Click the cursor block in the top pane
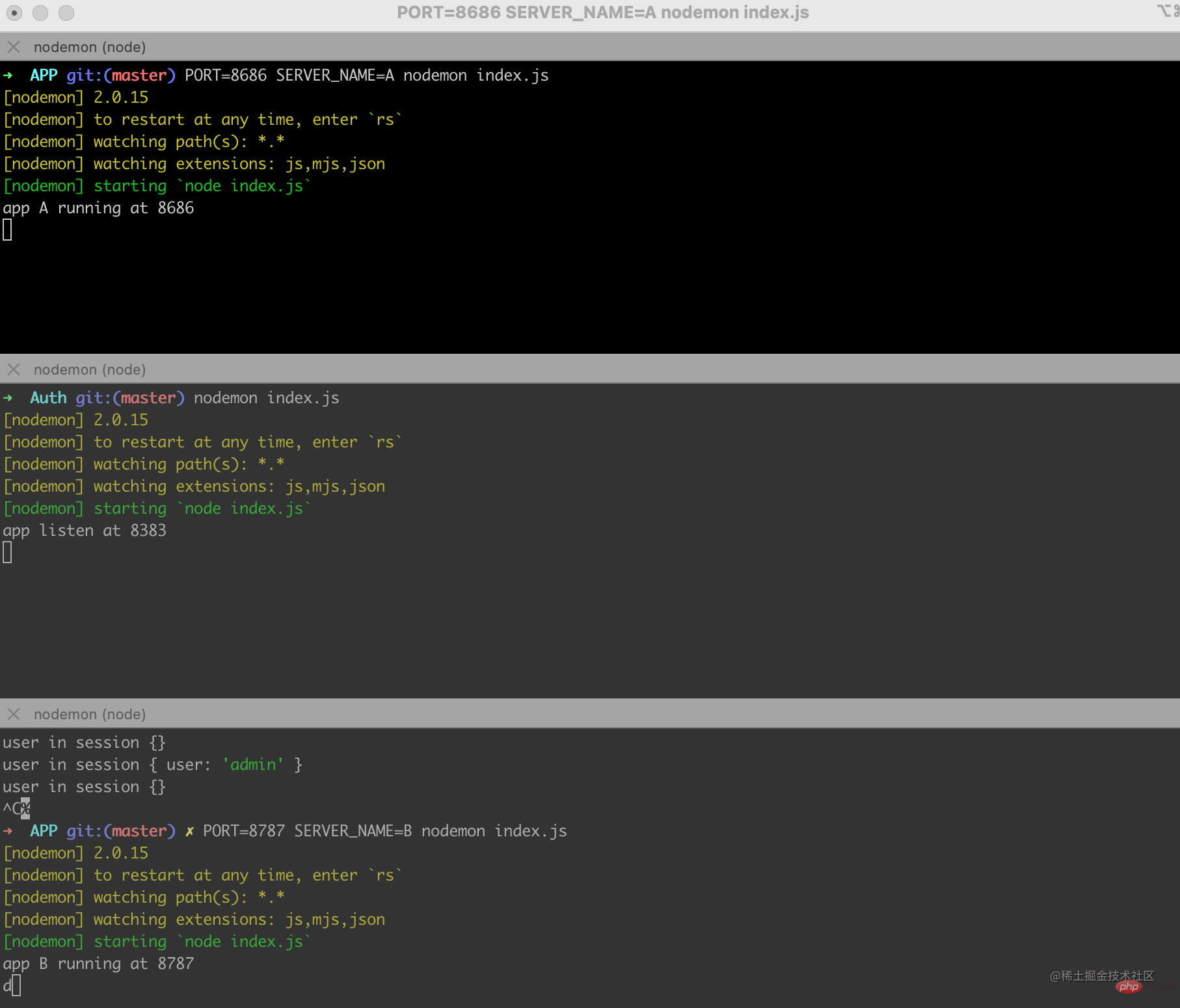This screenshot has height=1008, width=1180. (7, 230)
